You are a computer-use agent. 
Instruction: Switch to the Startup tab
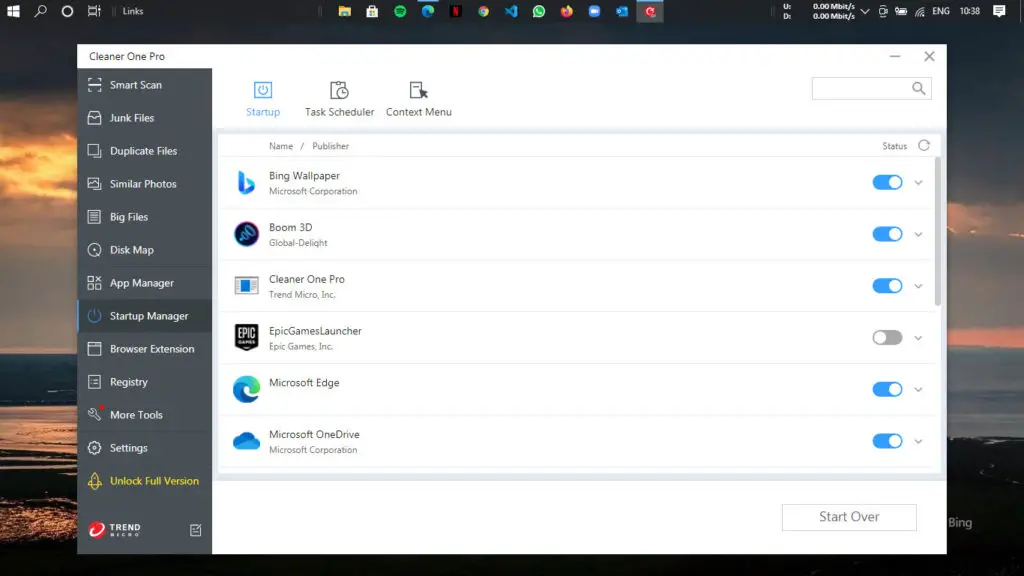[x=263, y=99]
